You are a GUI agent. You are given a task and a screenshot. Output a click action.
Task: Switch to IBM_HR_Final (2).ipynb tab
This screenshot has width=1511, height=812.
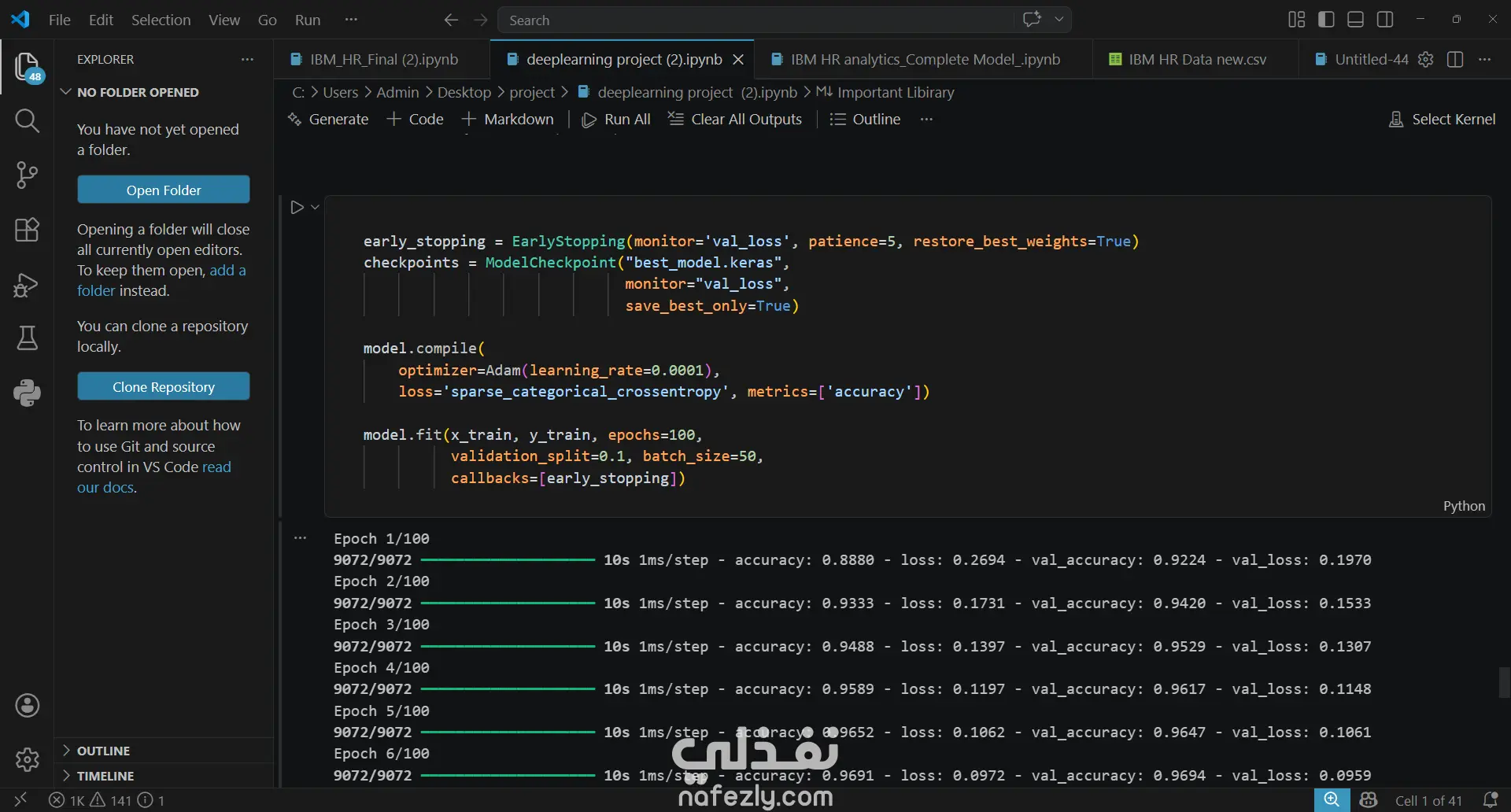coord(382,59)
